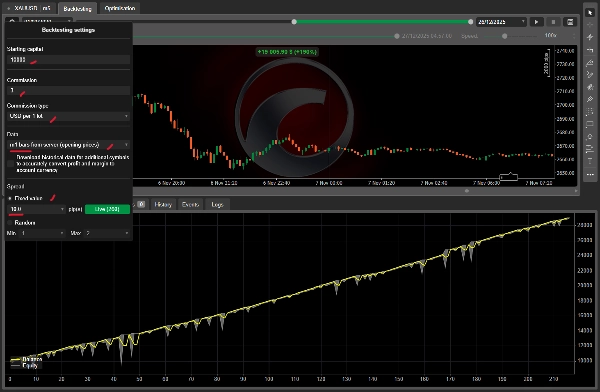Click the Equity legend entry
This screenshot has height=392, width=600.
[x=24, y=366]
